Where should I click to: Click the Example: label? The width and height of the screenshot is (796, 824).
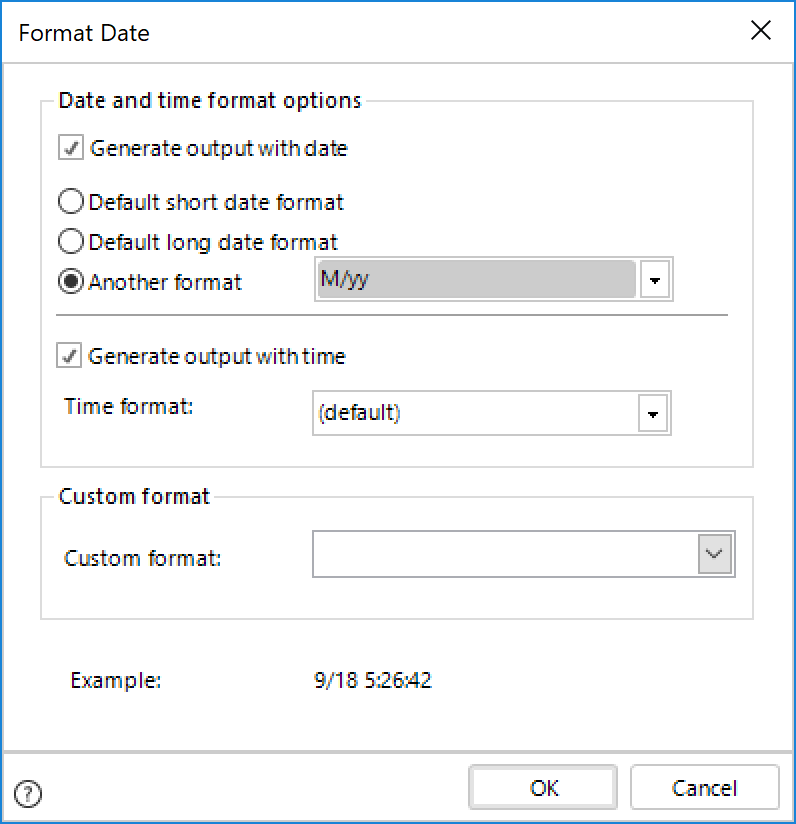pyautogui.click(x=116, y=680)
